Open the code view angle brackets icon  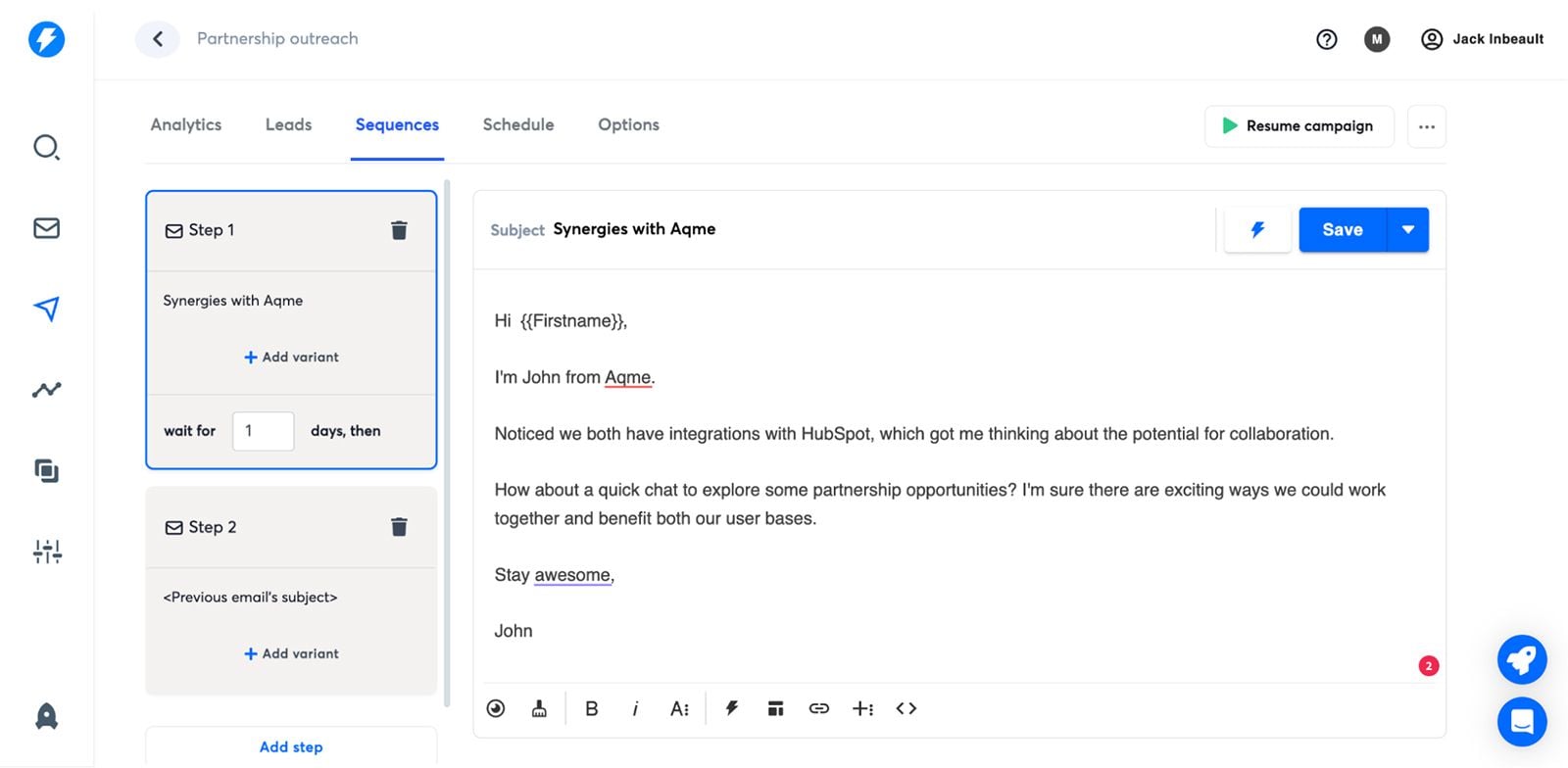tap(906, 708)
